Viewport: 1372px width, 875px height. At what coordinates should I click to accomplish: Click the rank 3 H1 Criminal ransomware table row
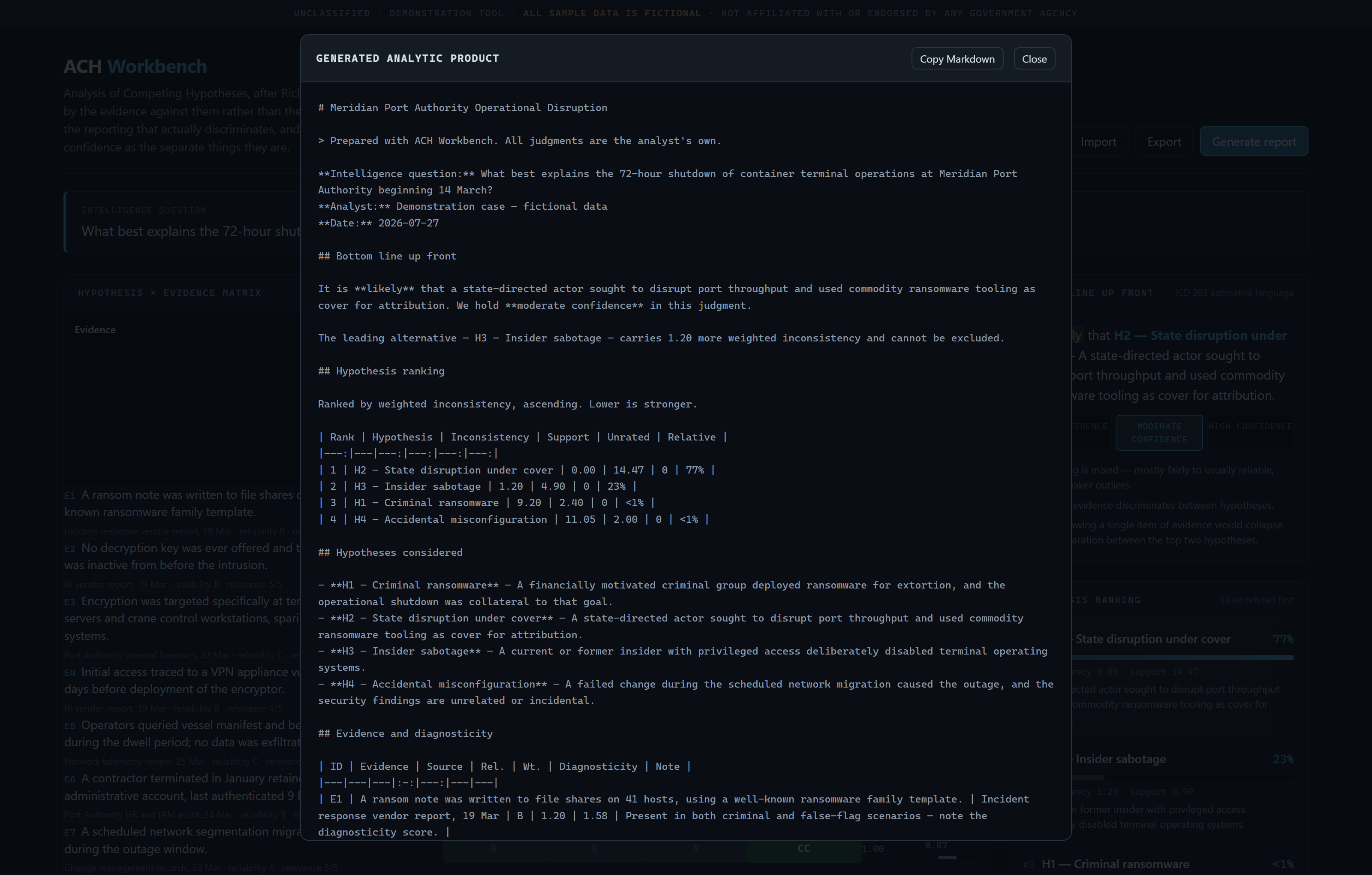pyautogui.click(x=487, y=503)
